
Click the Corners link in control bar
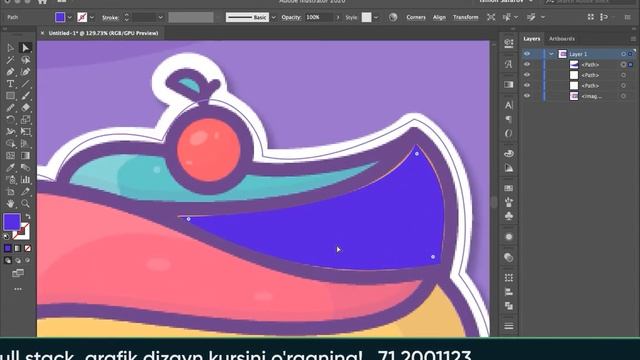click(416, 17)
